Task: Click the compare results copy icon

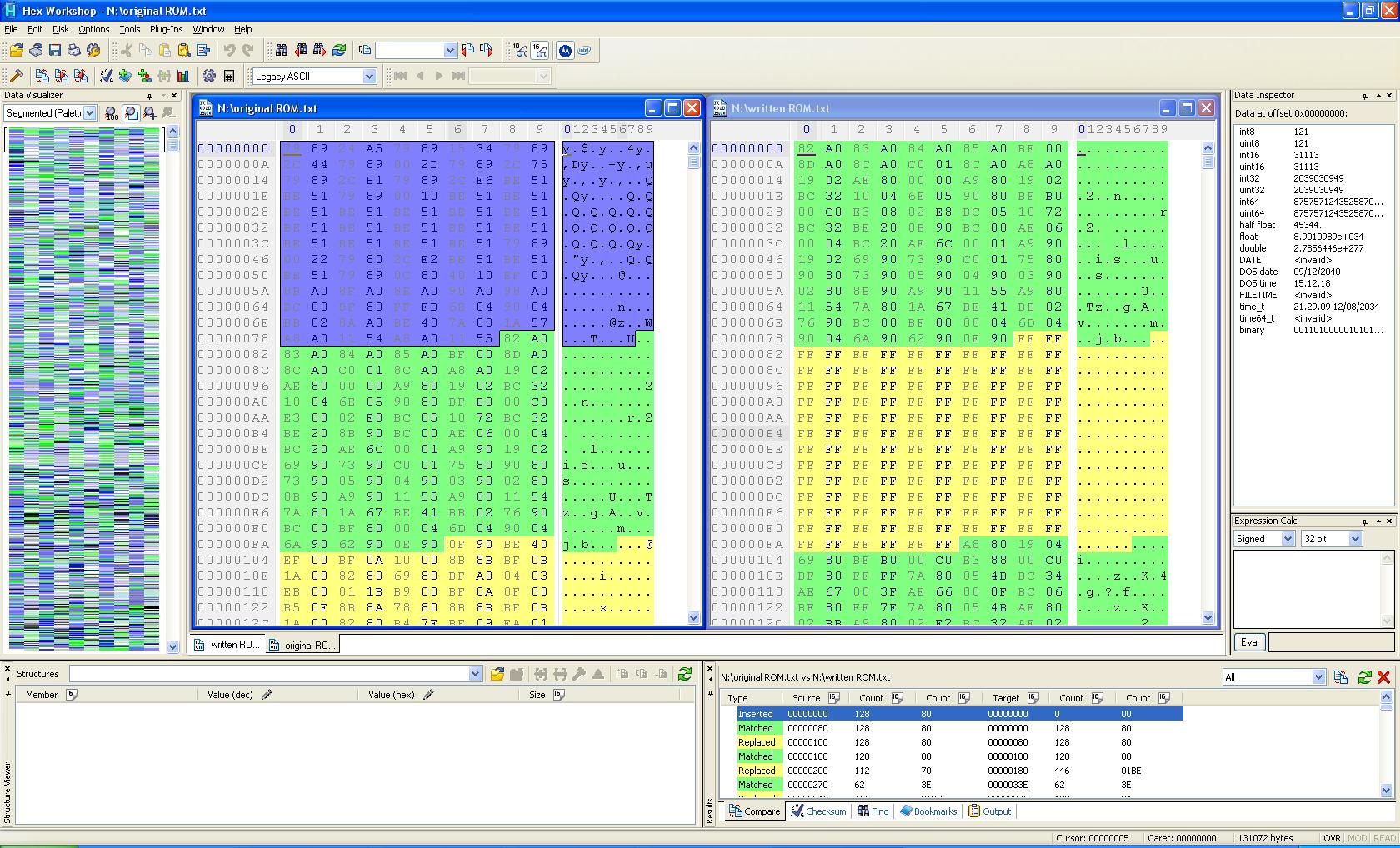Action: click(x=1341, y=677)
